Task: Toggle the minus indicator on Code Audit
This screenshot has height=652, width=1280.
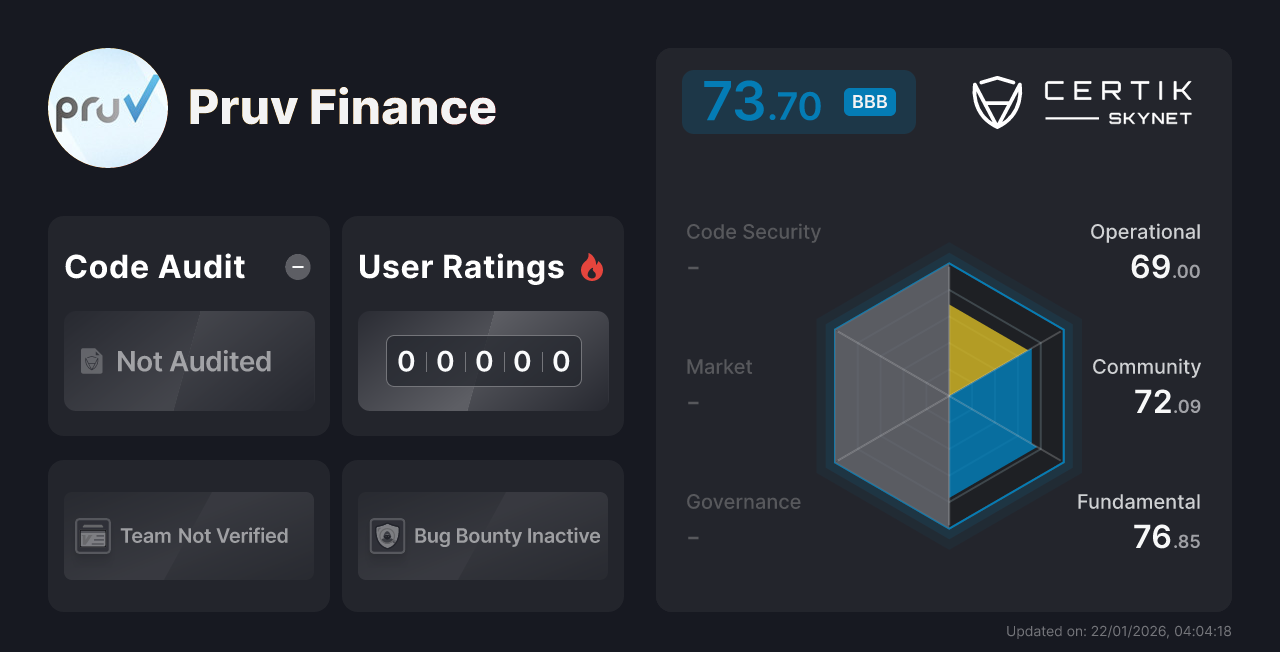Action: (x=297, y=266)
